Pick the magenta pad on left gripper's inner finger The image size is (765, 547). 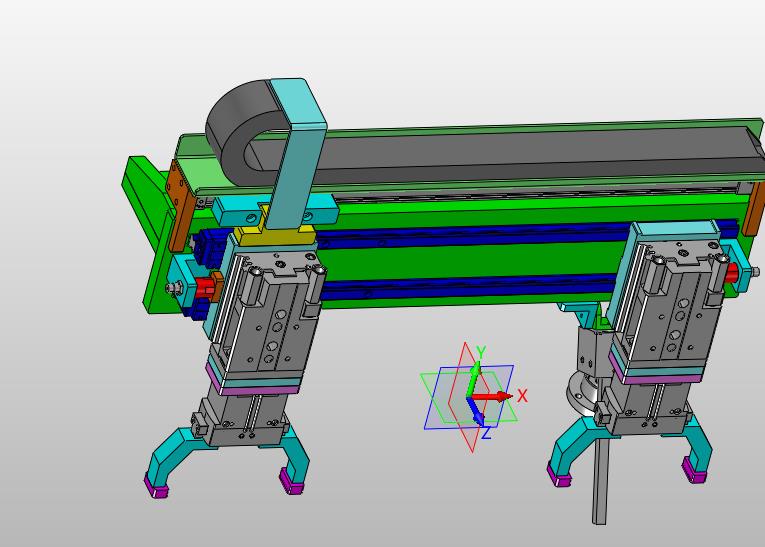(x=291, y=483)
